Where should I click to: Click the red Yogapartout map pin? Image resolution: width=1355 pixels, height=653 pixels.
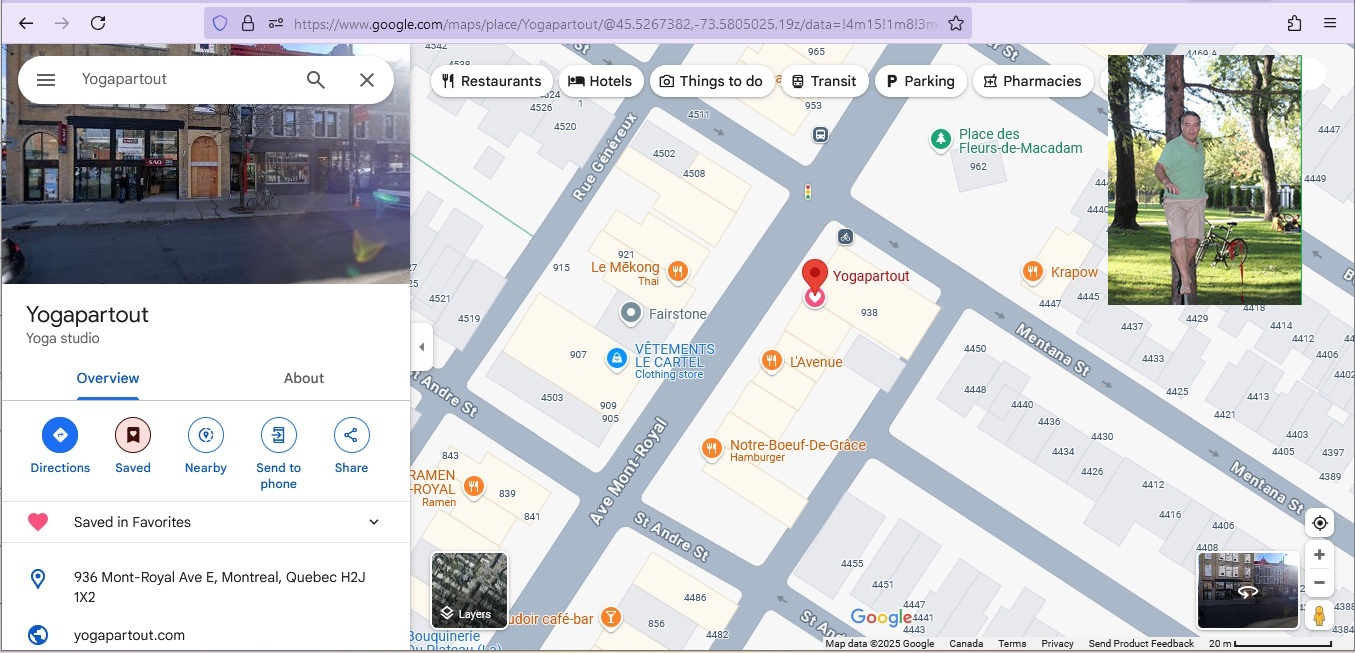[814, 270]
